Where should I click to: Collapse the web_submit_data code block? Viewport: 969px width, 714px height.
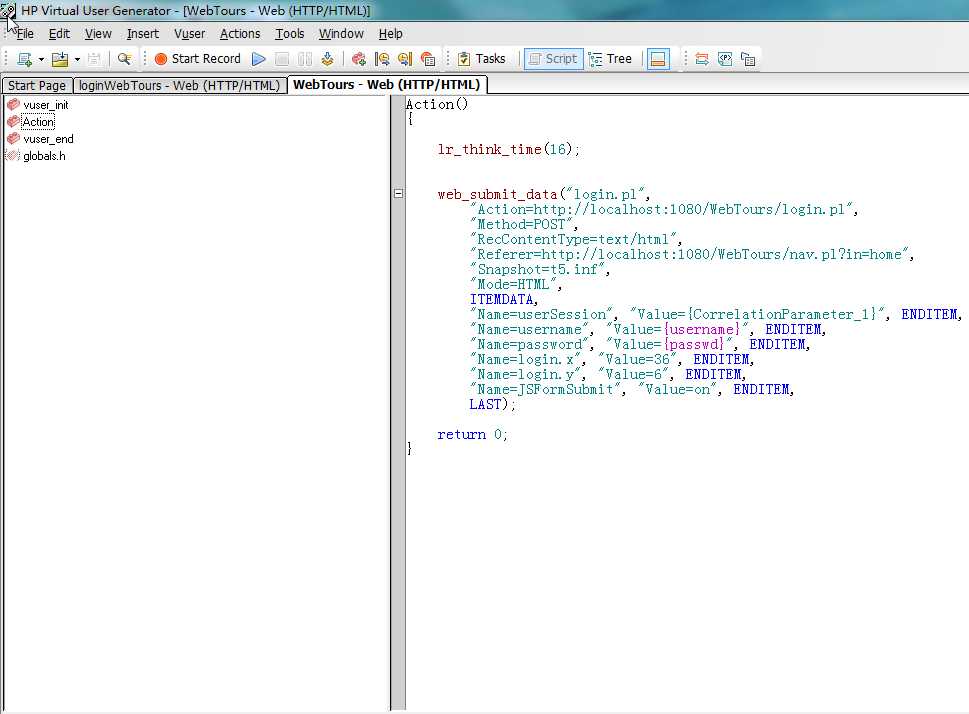coord(399,193)
